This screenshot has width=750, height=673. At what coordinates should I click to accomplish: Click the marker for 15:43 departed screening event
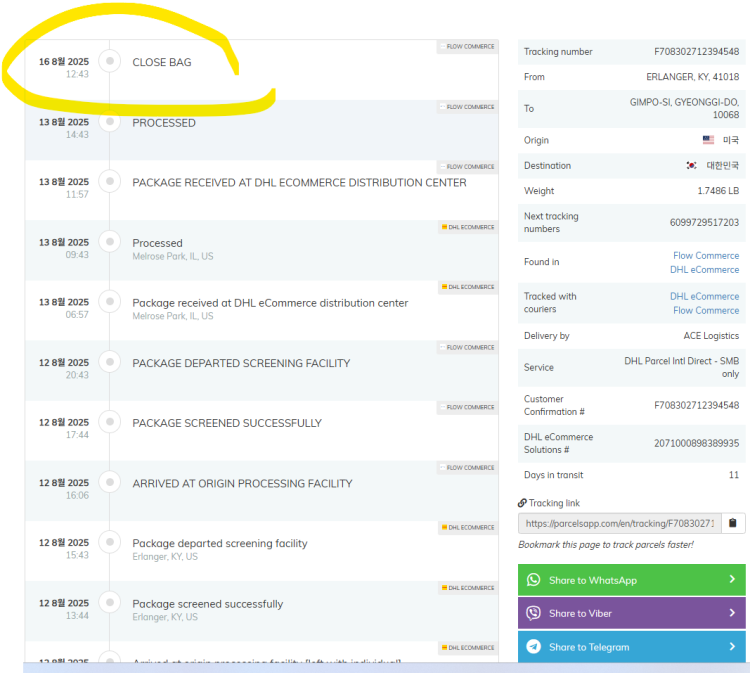pos(110,541)
